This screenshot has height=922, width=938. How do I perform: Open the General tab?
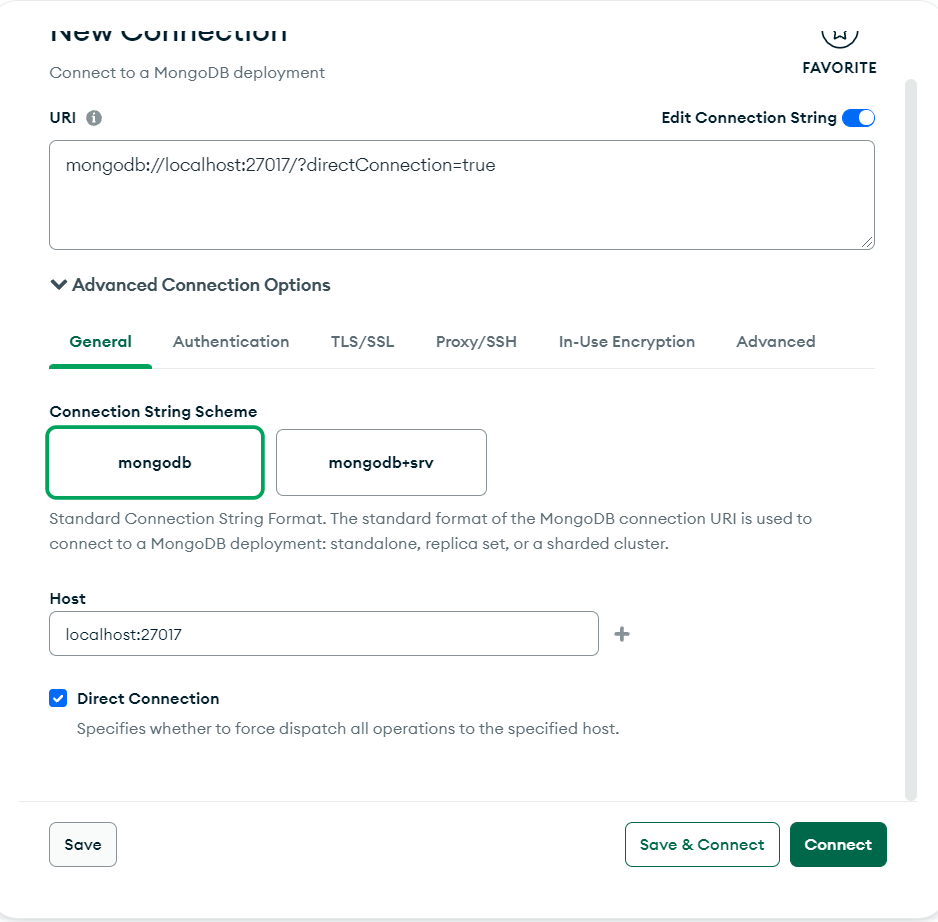(101, 342)
